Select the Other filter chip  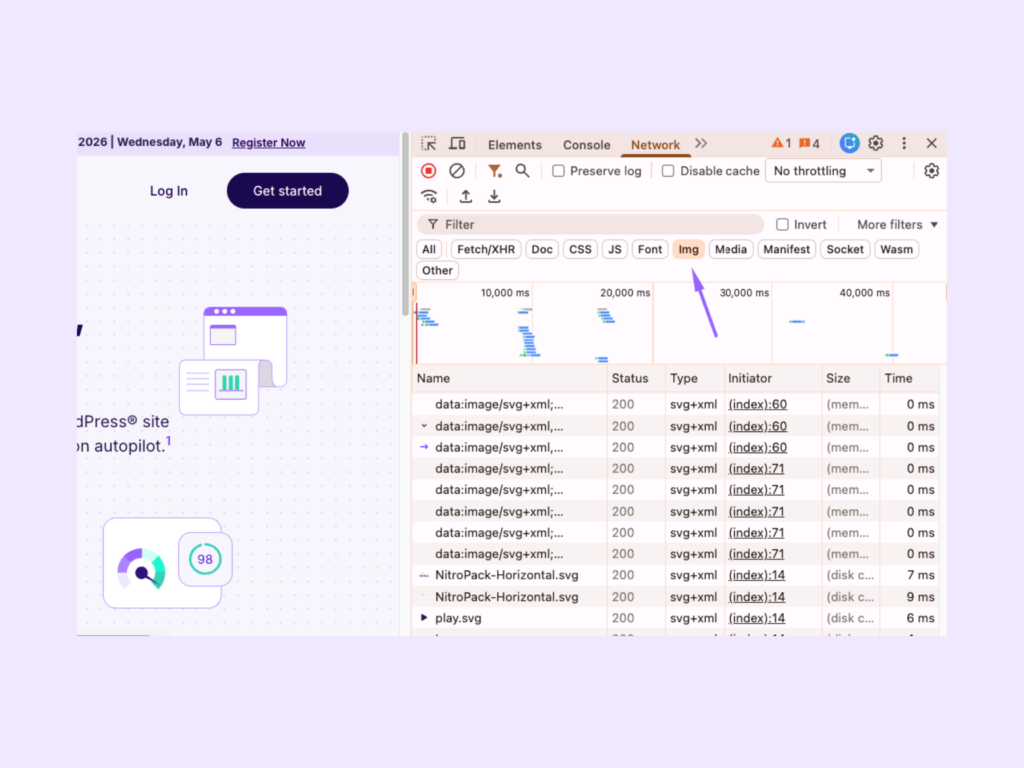438,270
